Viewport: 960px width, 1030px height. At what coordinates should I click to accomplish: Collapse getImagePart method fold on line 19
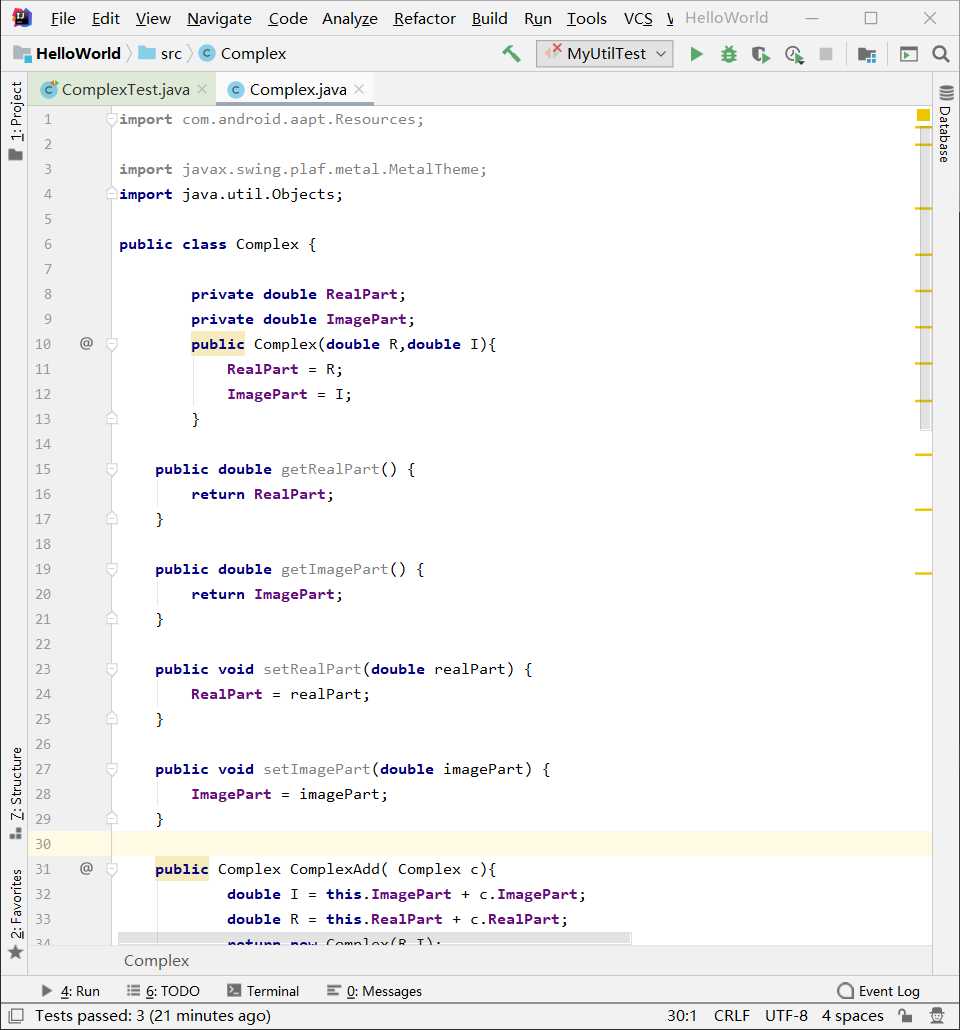point(112,569)
